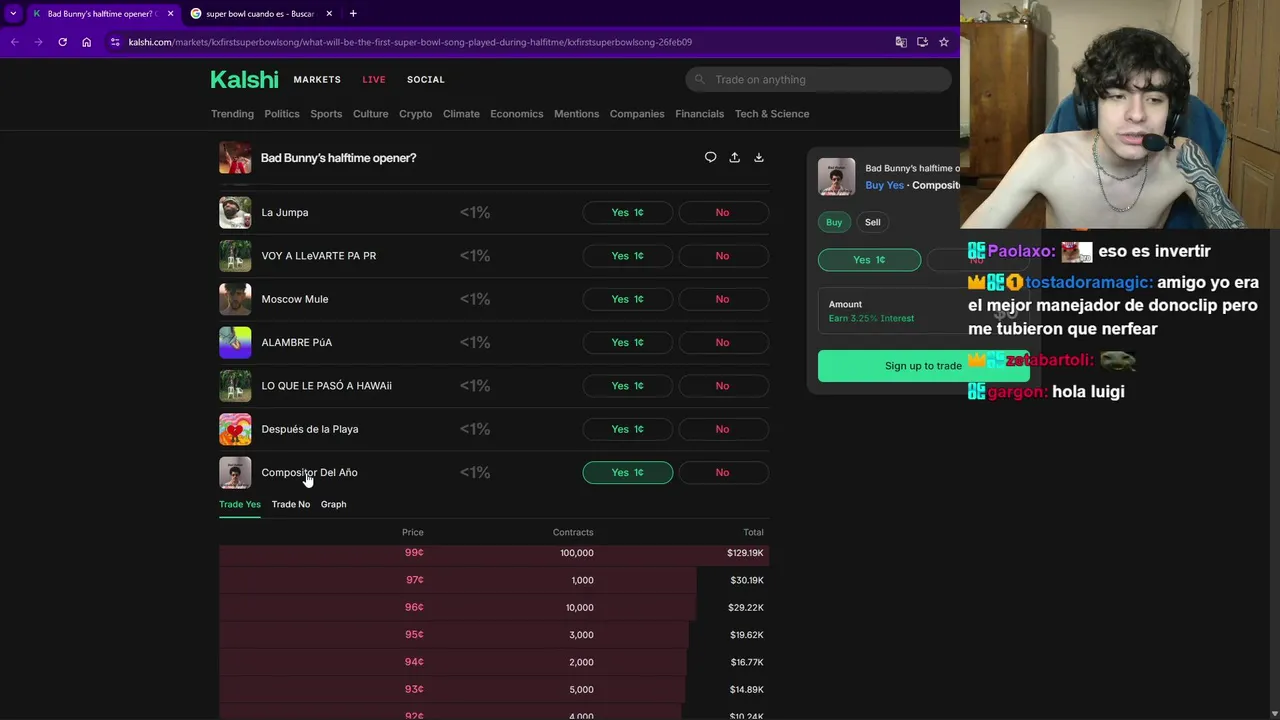This screenshot has width=1280, height=720.
Task: Open the LIVE section
Action: [x=373, y=79]
